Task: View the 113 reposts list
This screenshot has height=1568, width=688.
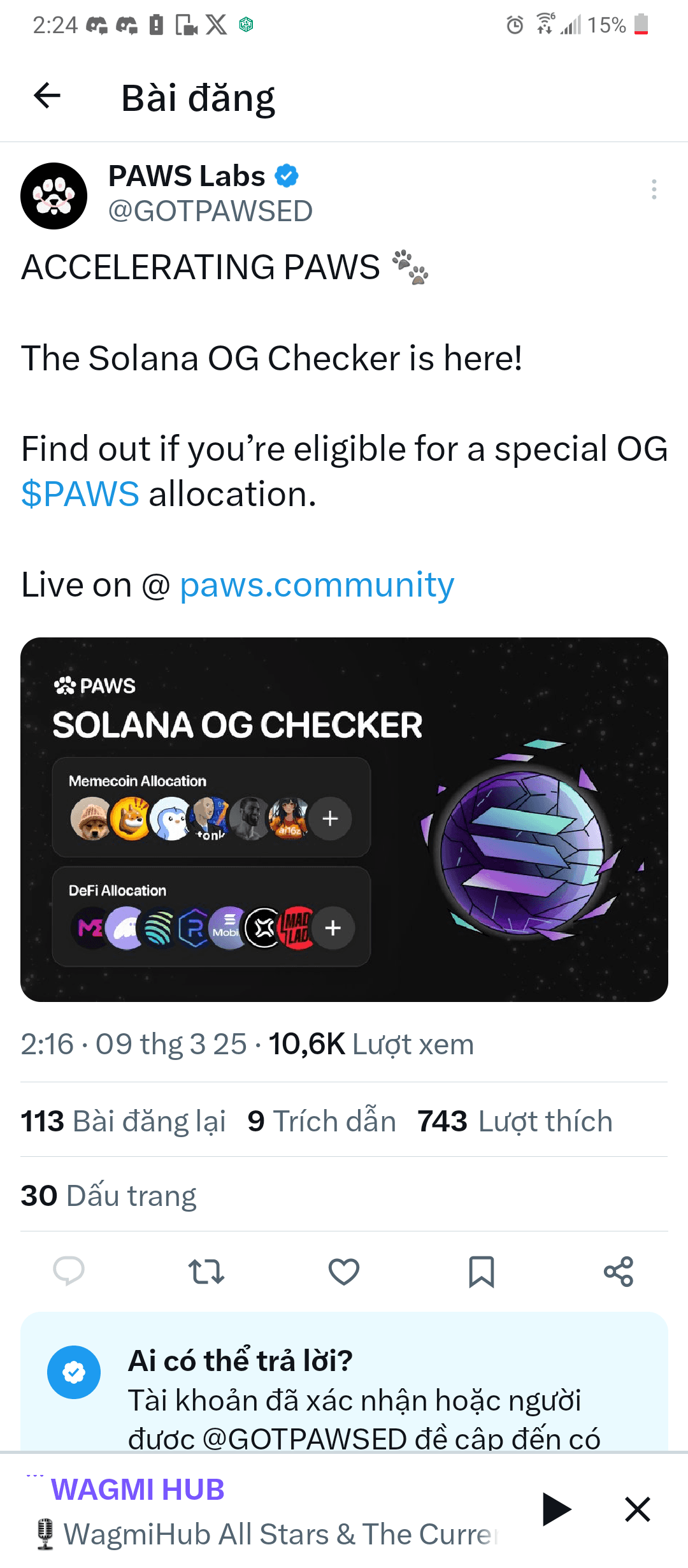Action: pos(124,1121)
